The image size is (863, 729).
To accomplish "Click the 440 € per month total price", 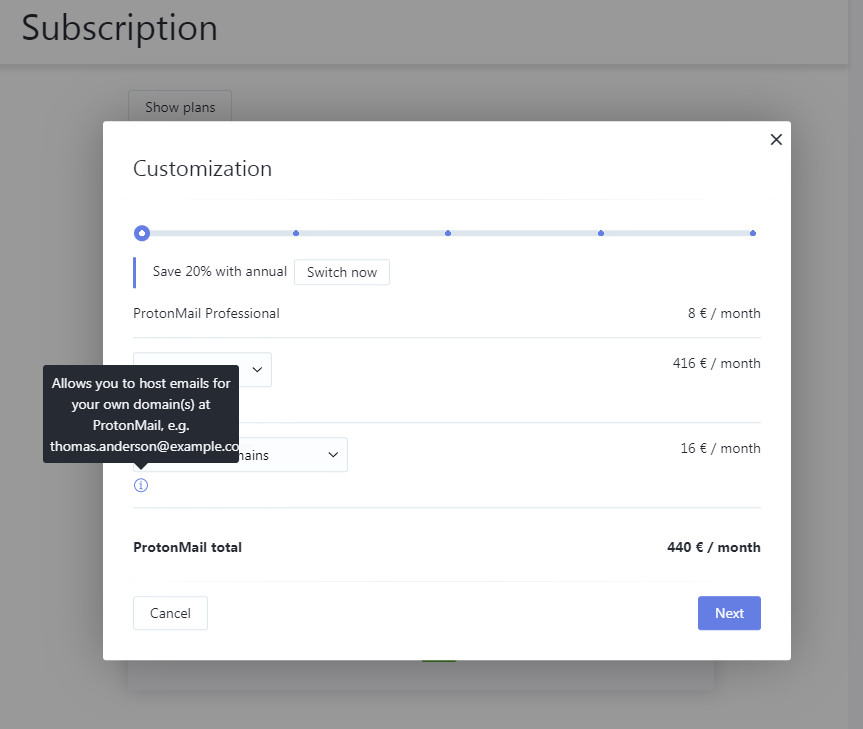I will pos(713,547).
